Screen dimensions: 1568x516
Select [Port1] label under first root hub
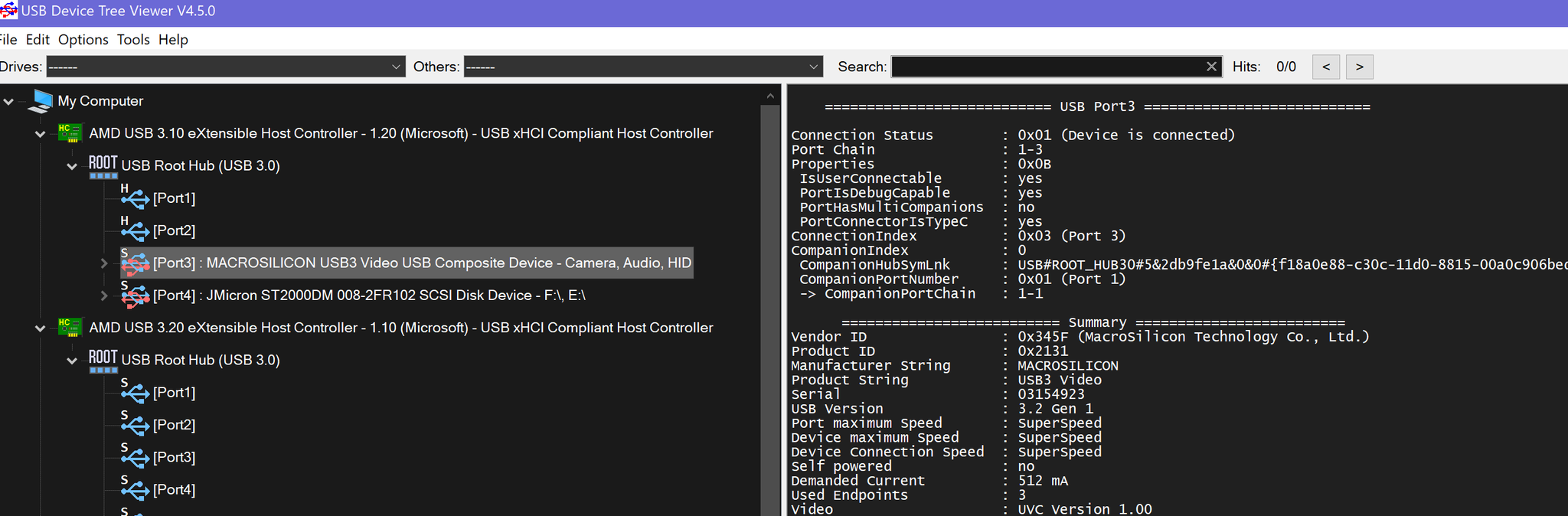[x=174, y=198]
